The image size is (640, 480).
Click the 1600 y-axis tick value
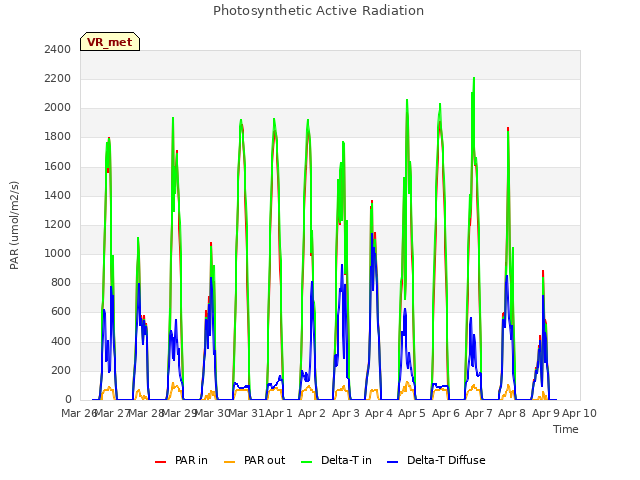(x=58, y=167)
